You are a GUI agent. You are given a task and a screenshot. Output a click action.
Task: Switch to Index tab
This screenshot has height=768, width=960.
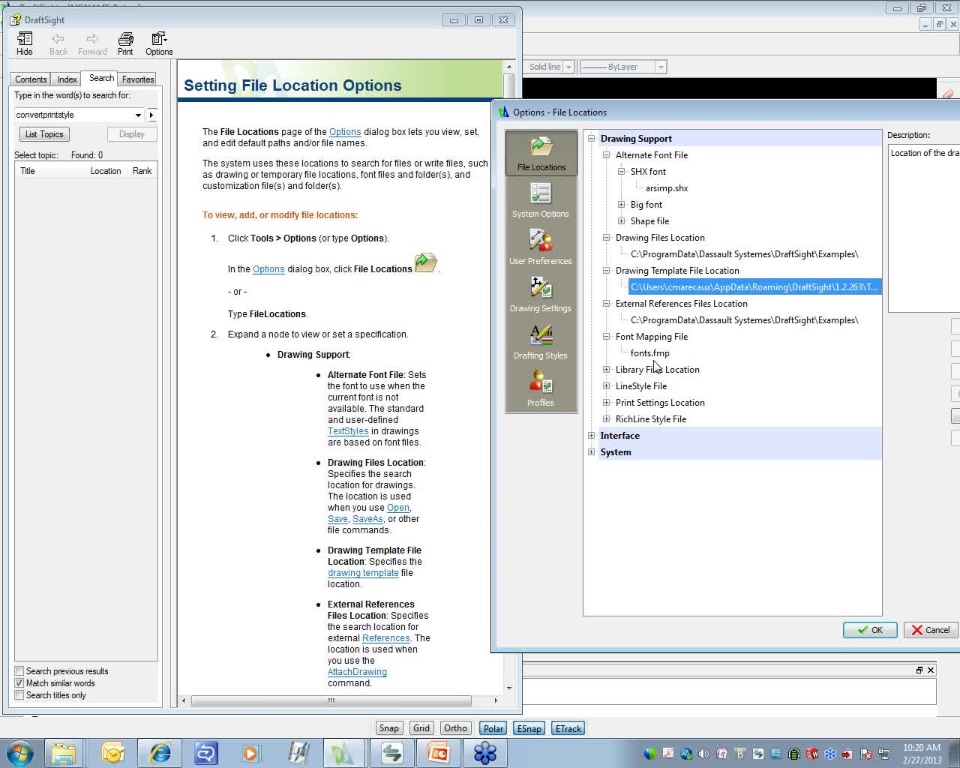(67, 79)
